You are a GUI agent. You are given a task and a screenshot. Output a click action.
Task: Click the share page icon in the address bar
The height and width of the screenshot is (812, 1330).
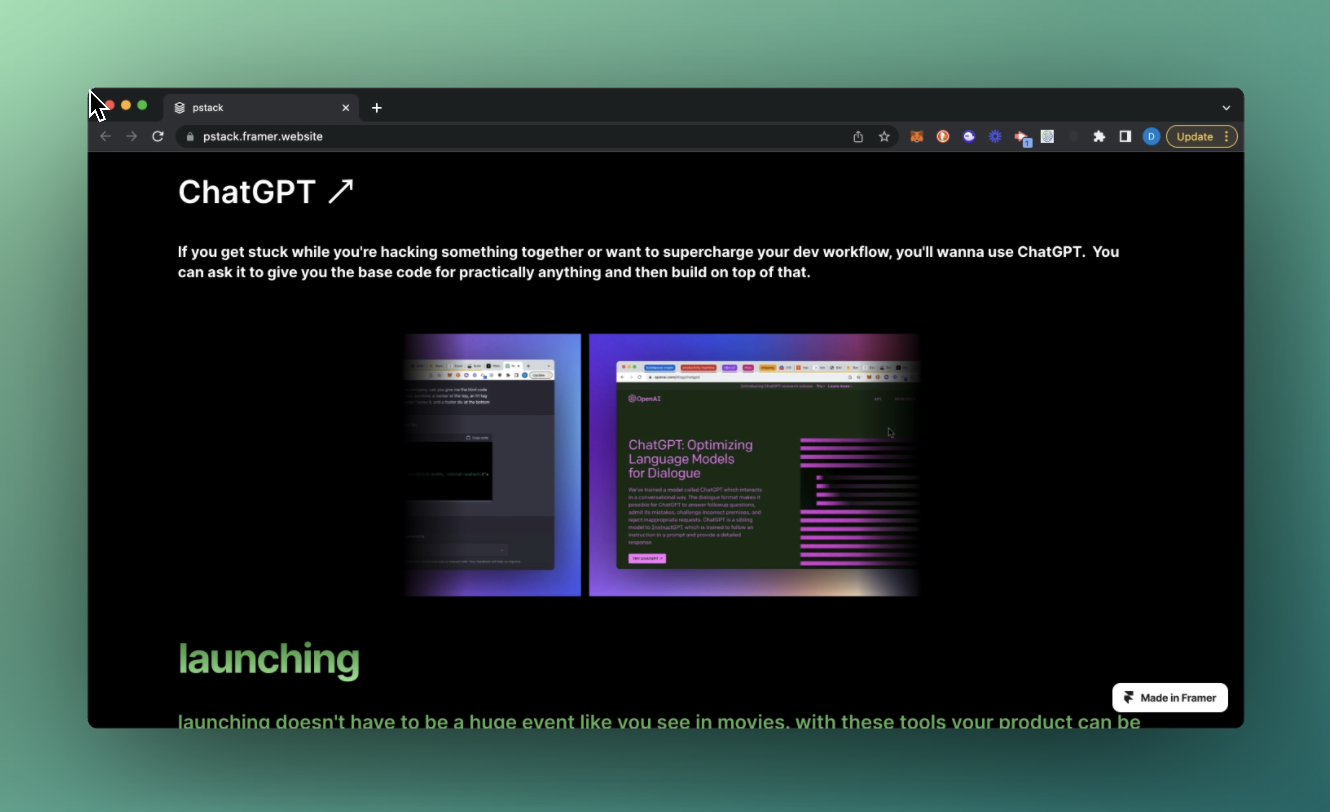858,137
